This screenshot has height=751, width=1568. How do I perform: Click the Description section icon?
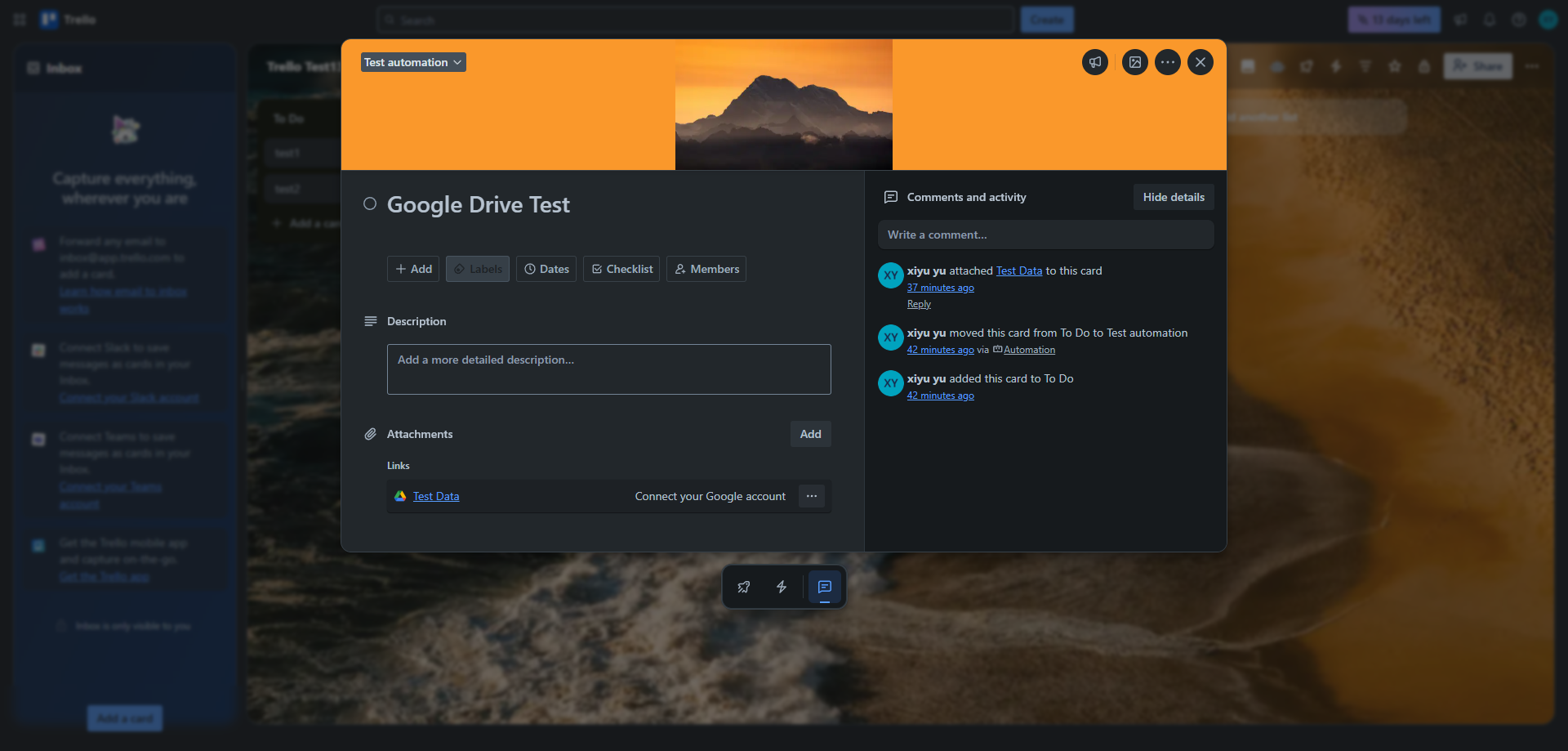coord(371,321)
